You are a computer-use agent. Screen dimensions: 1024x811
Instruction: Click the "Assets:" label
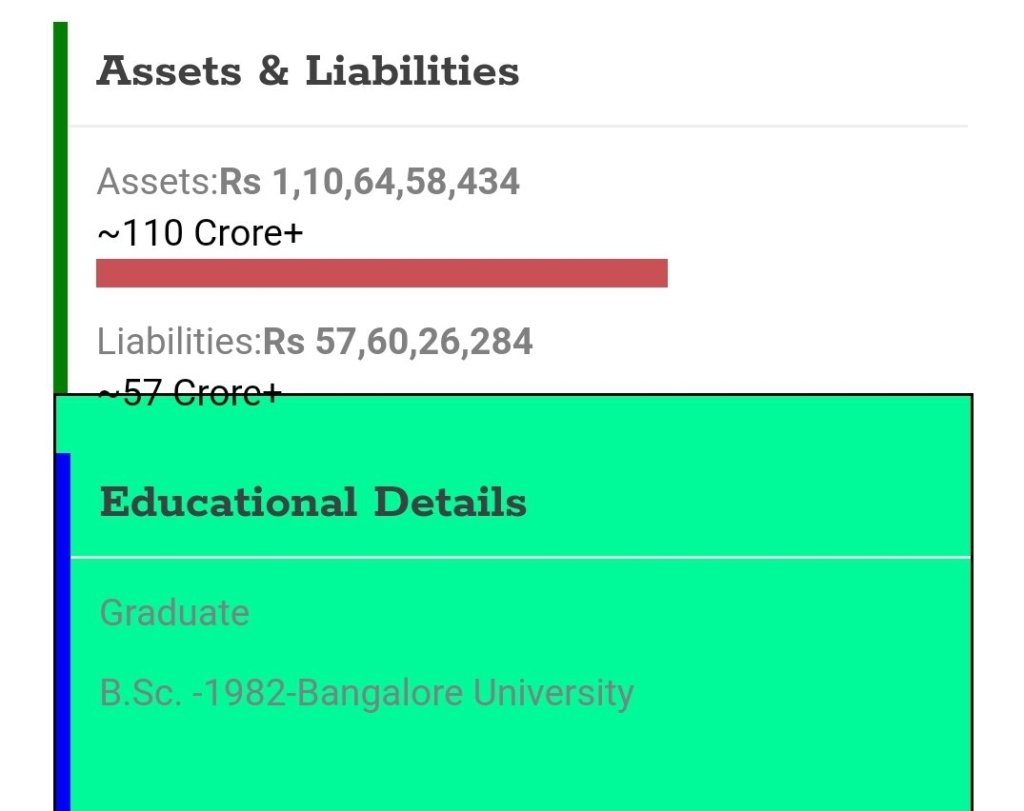(x=157, y=182)
